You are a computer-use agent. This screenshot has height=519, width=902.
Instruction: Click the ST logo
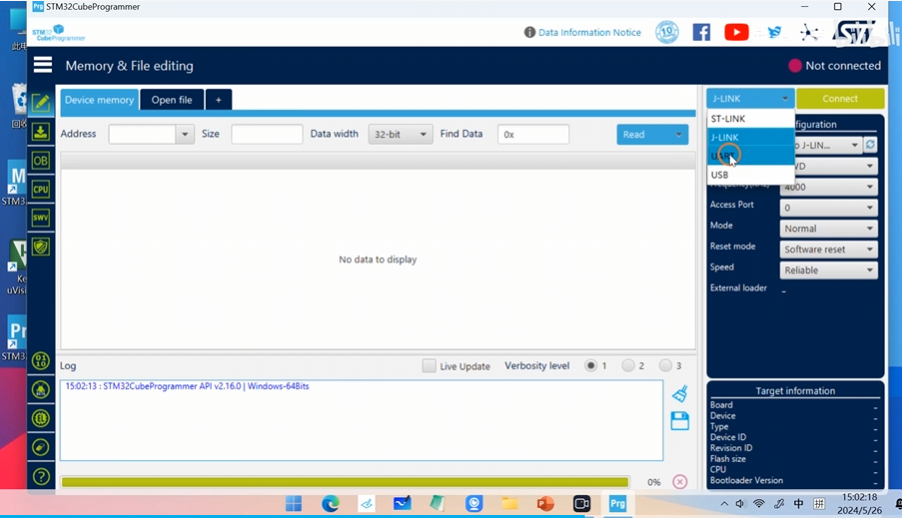pyautogui.click(x=854, y=32)
